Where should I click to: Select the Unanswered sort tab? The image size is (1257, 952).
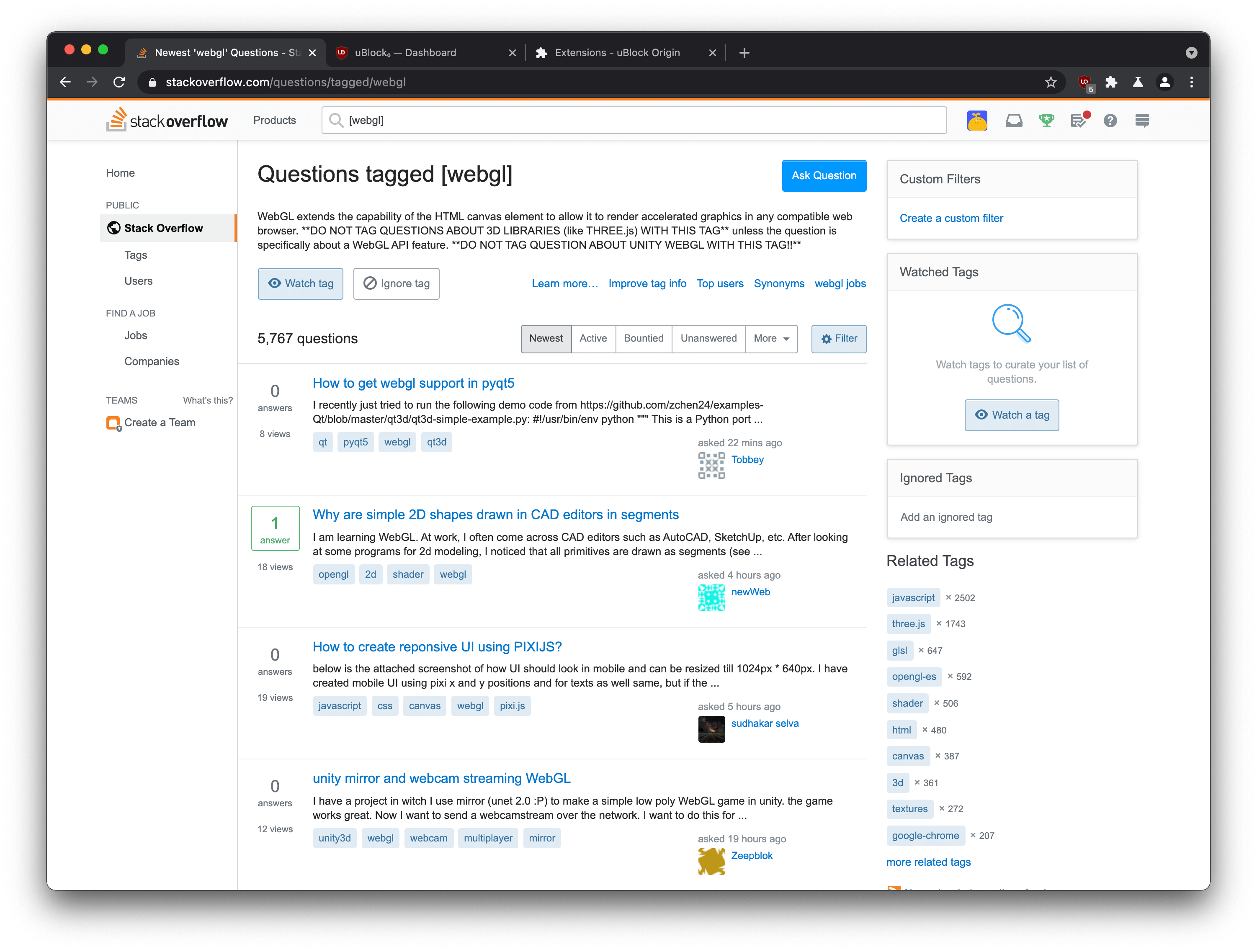point(708,339)
